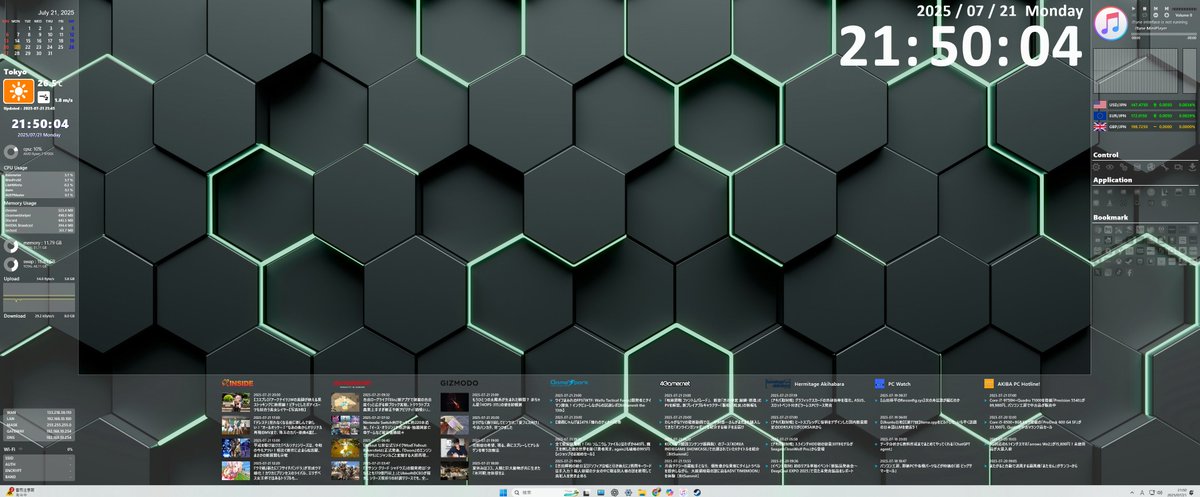Click the European Union flag icon
1200x497 pixels.
click(1100, 116)
